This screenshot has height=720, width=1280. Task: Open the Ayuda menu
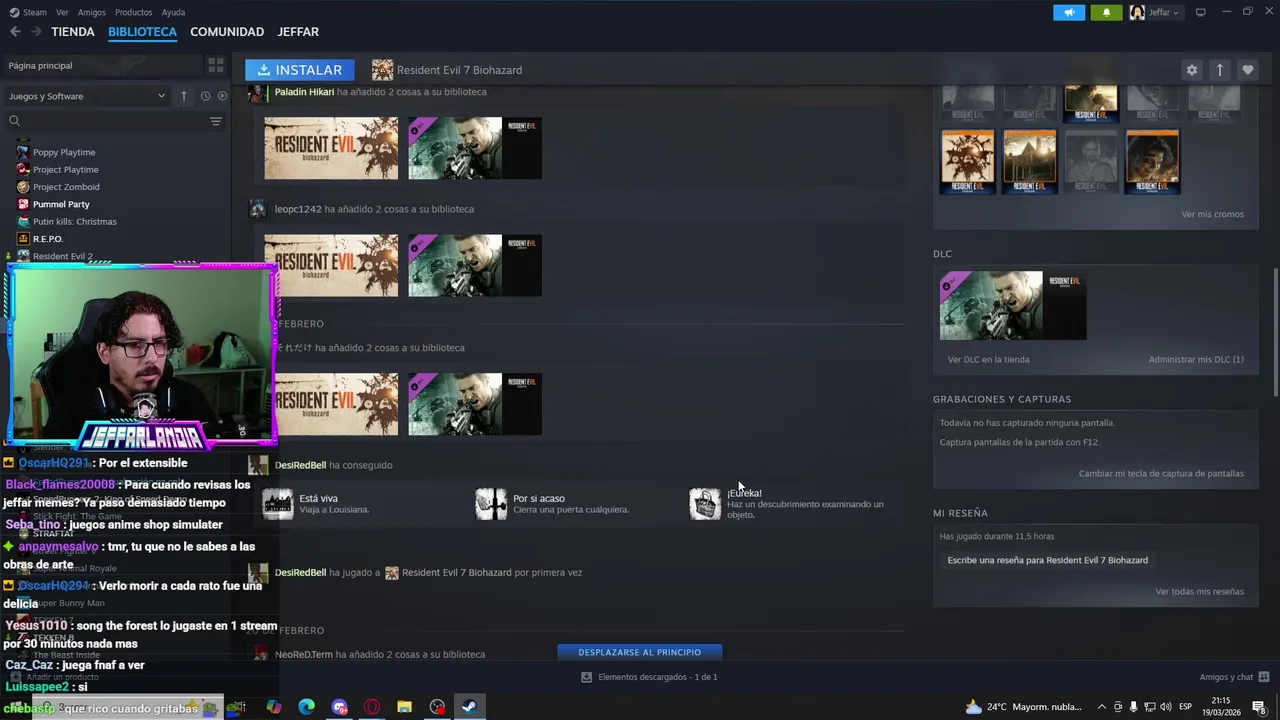173,12
